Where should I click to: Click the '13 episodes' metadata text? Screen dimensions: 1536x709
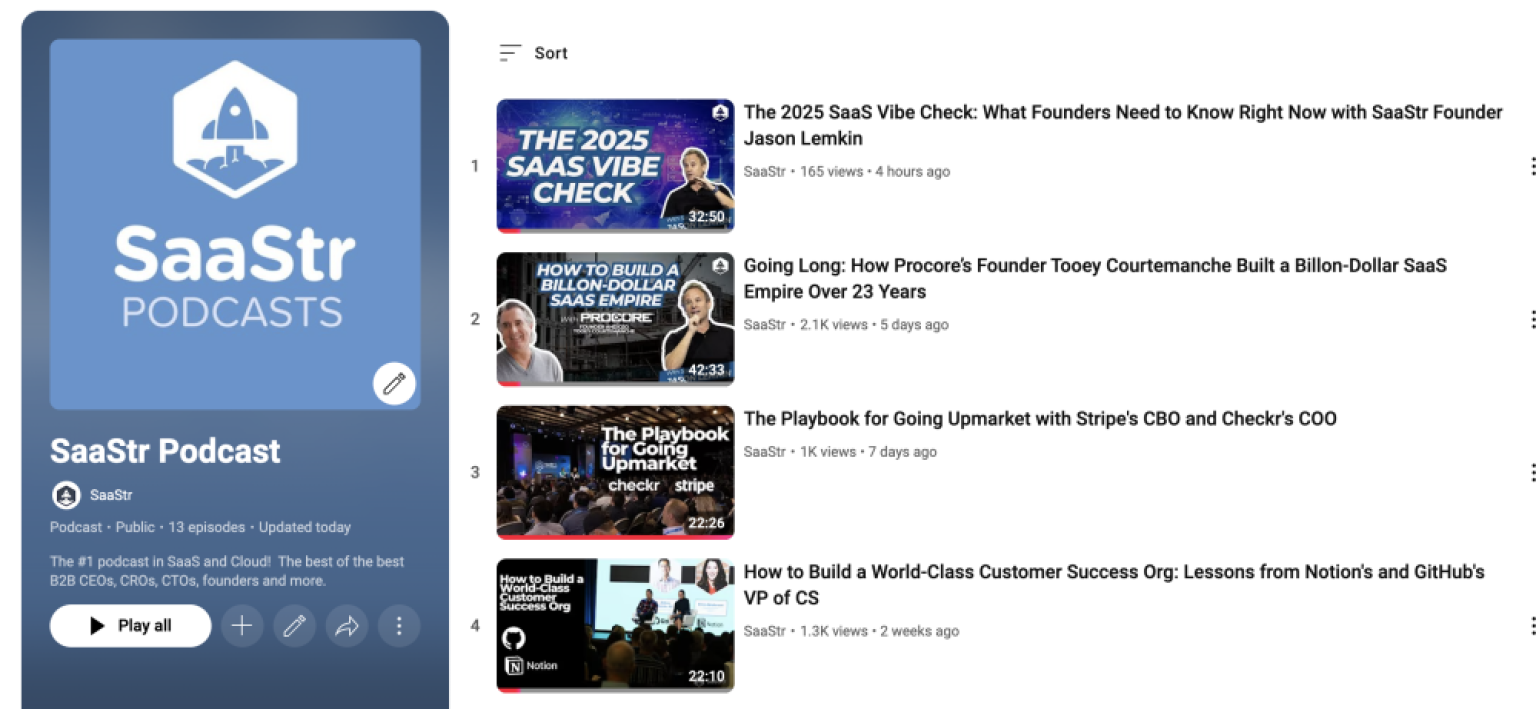207,527
